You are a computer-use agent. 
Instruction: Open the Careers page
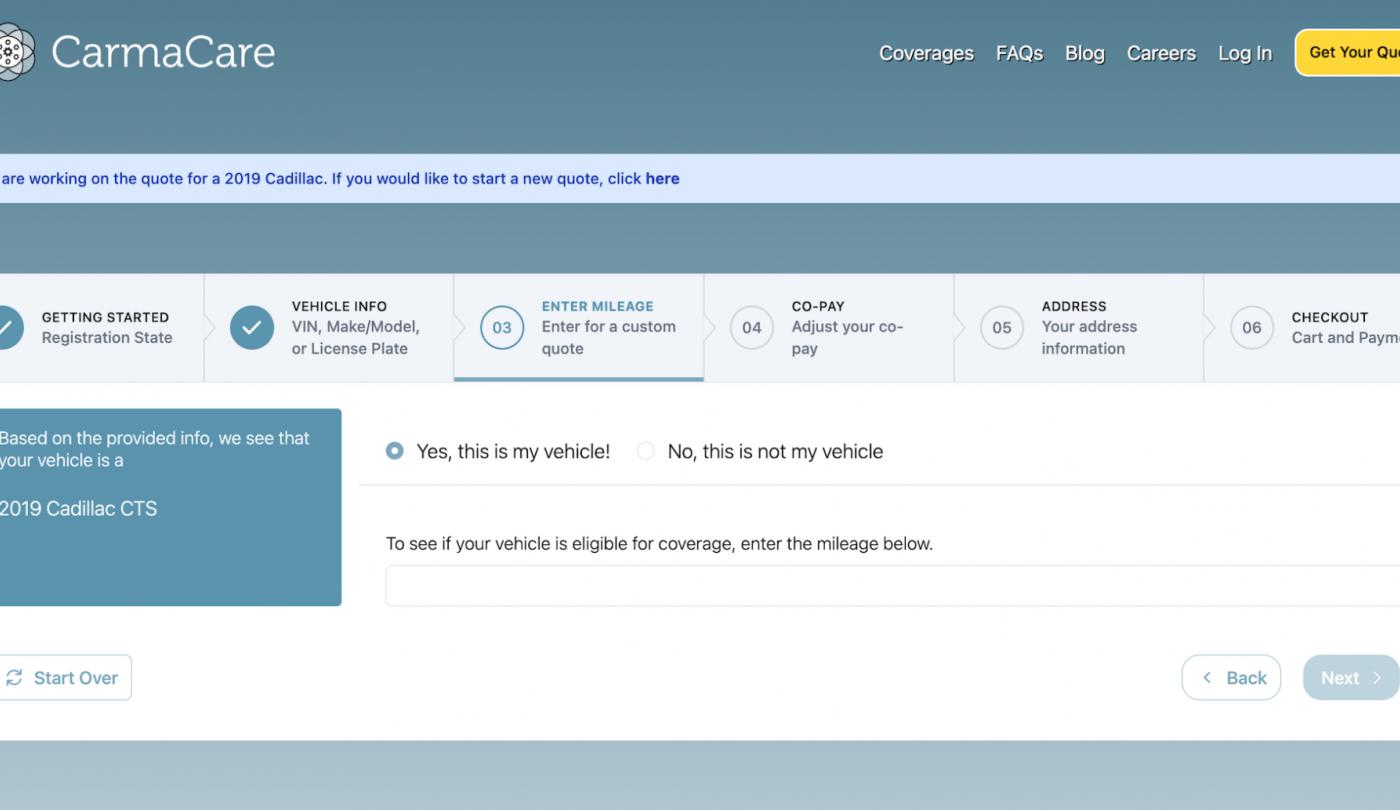(x=1161, y=53)
